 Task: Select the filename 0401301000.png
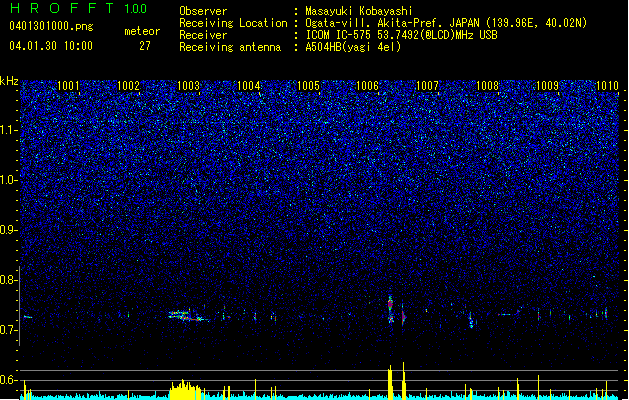tap(51, 26)
